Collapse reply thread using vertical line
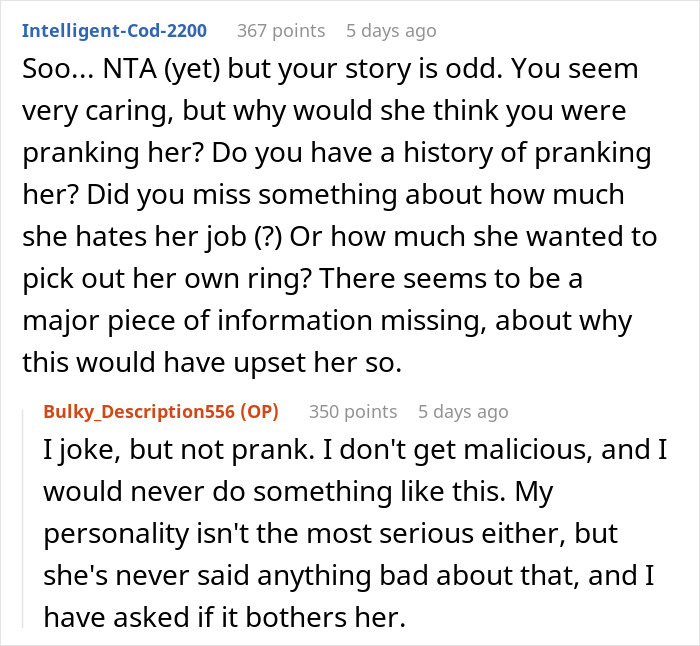The width and height of the screenshot is (700, 646). tap(23, 518)
